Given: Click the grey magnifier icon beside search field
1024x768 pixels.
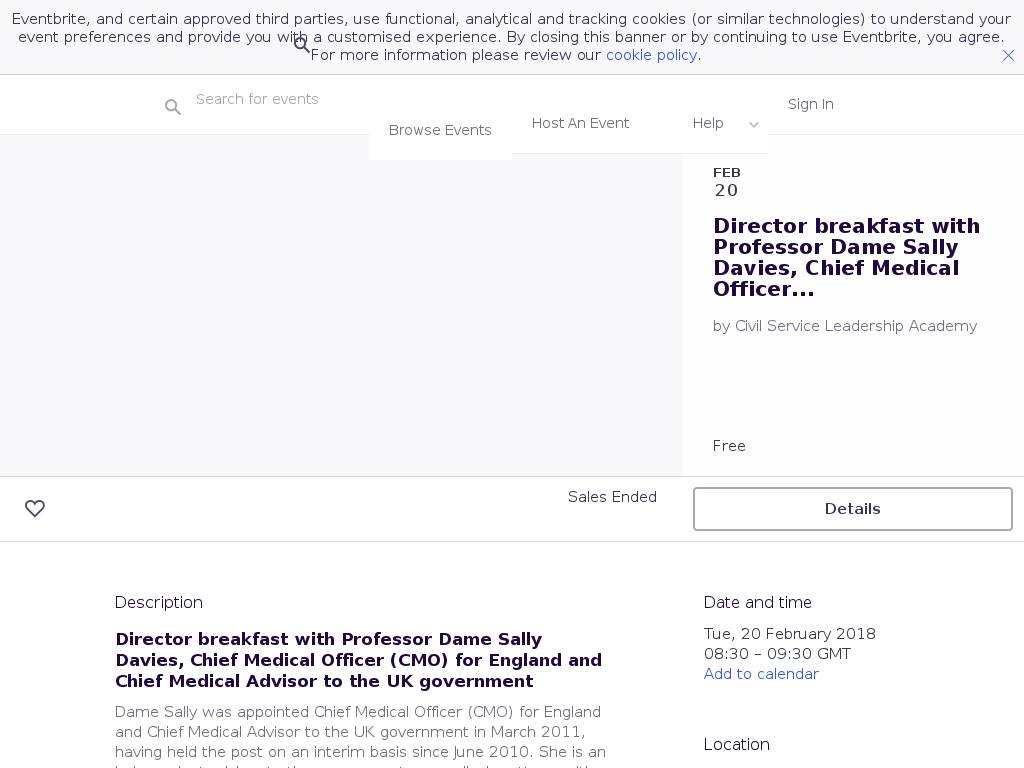Looking at the screenshot, I should [173, 107].
